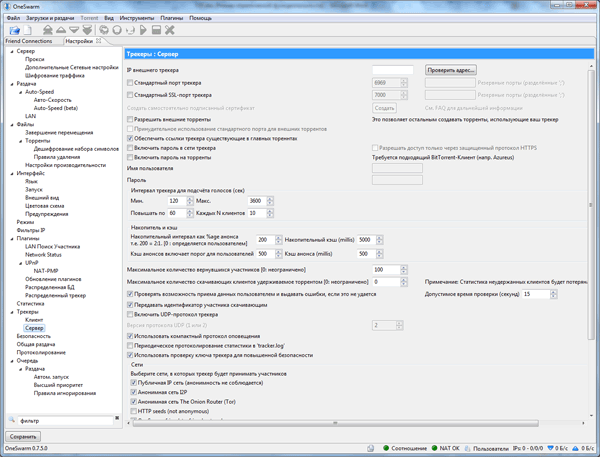Collapse the top-level Раздача tree node

tap(12, 84)
